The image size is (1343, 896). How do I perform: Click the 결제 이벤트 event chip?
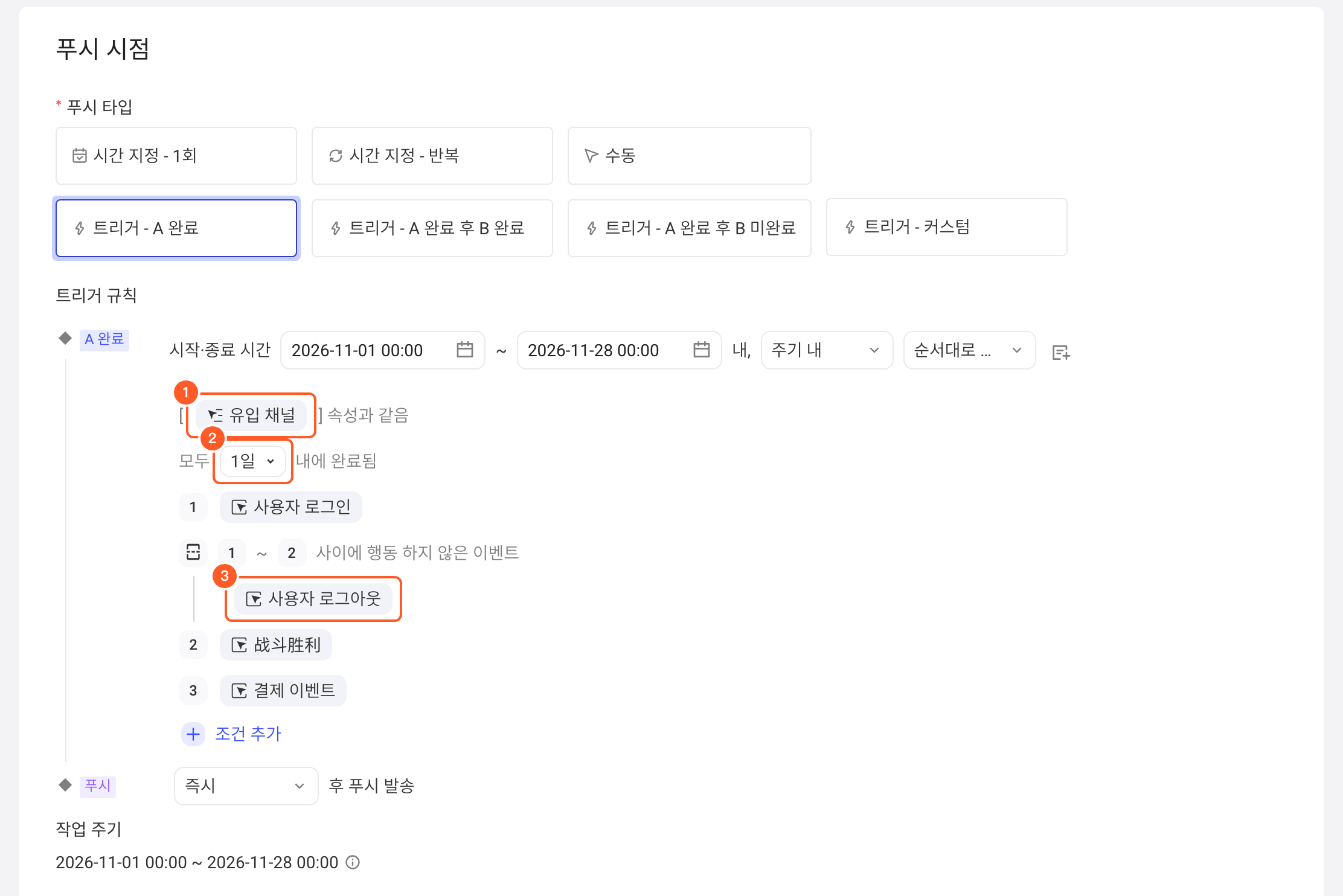(283, 691)
